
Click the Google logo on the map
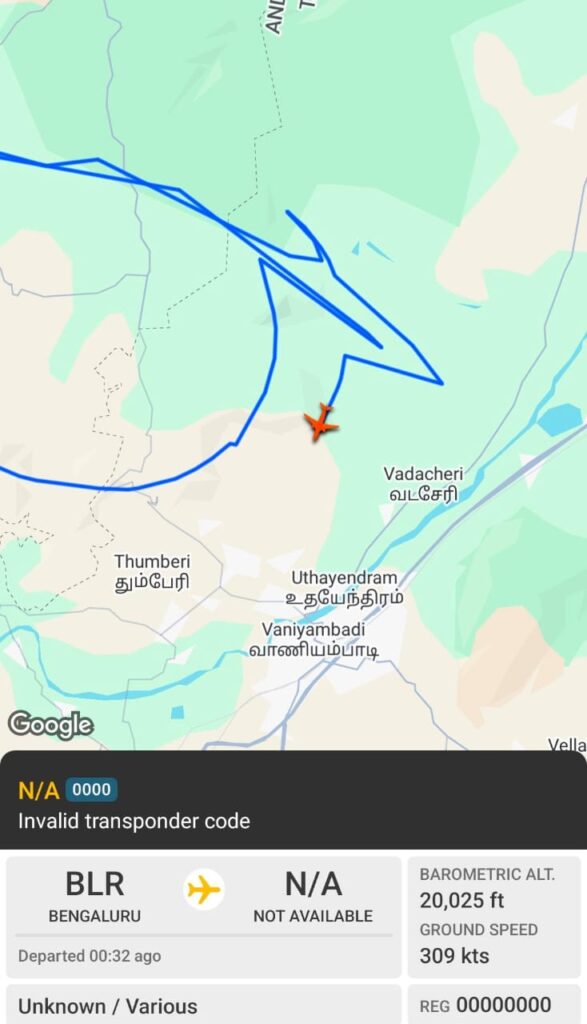(x=50, y=725)
